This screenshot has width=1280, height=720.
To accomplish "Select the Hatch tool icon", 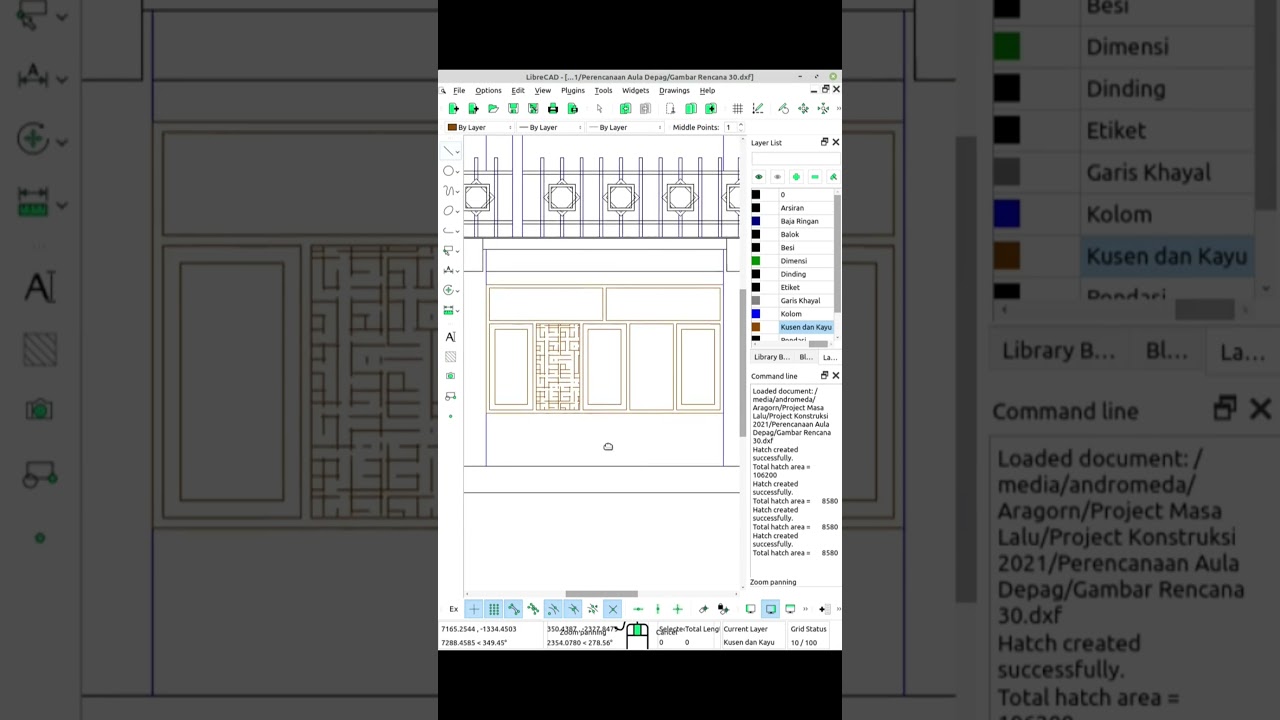I will 450,357.
